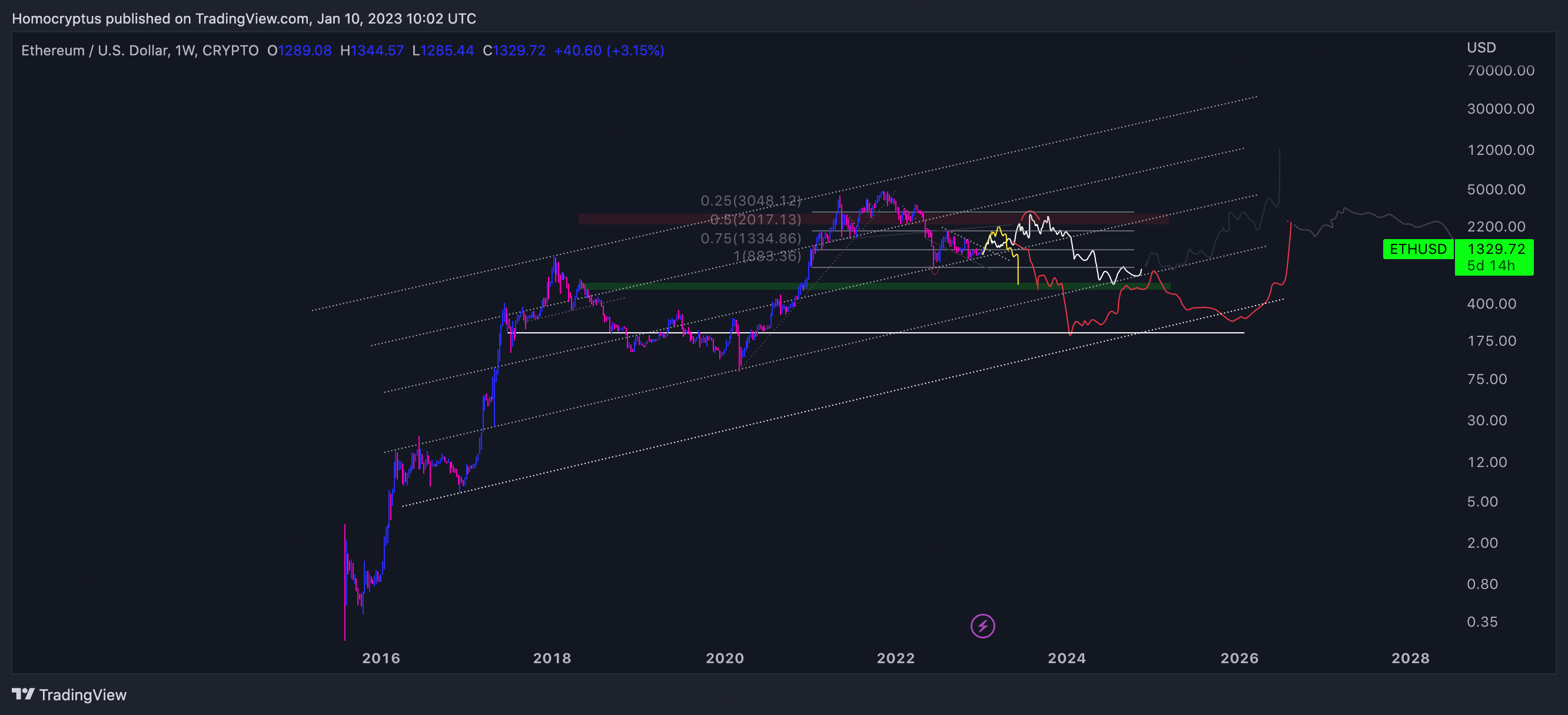Screen dimensions: 1568x715
Task: Click the 1329.72 current price tag
Action: pyautogui.click(x=1496, y=249)
